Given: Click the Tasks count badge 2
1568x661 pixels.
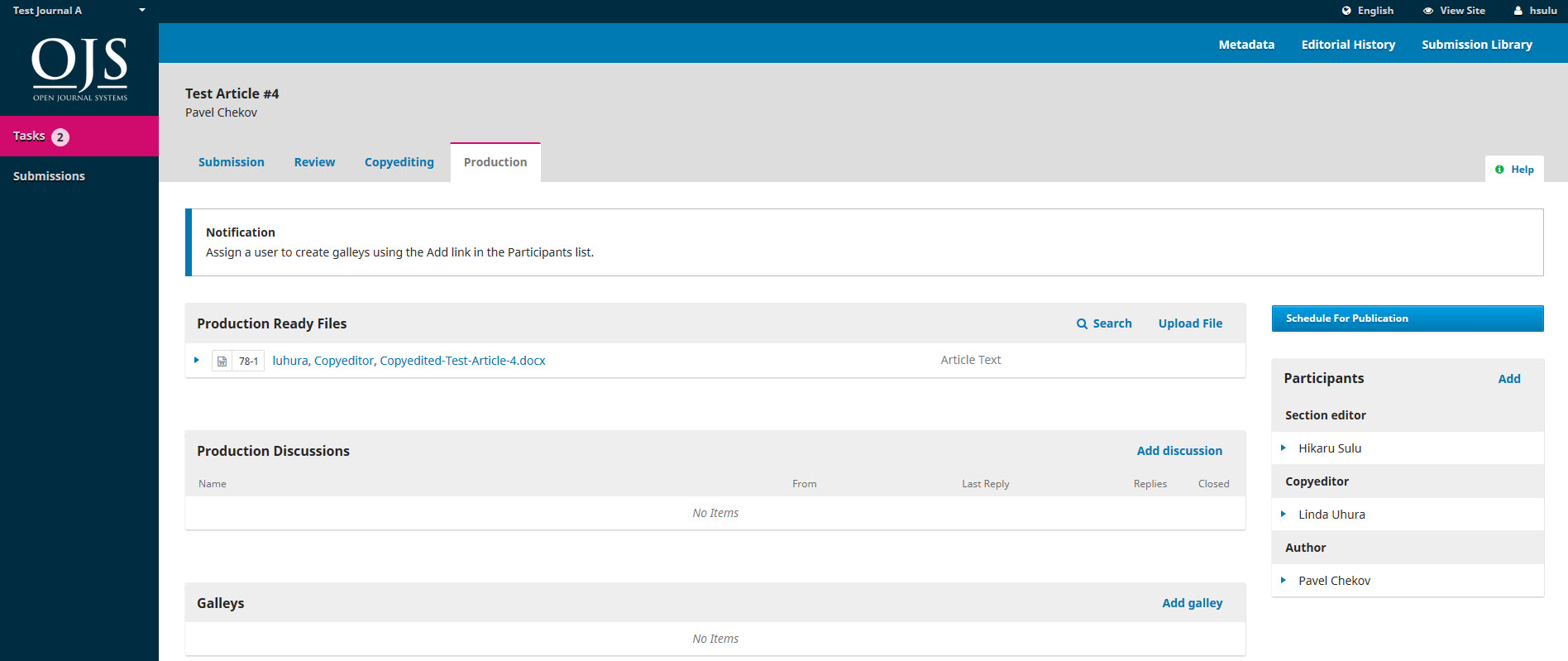Looking at the screenshot, I should tap(60, 137).
